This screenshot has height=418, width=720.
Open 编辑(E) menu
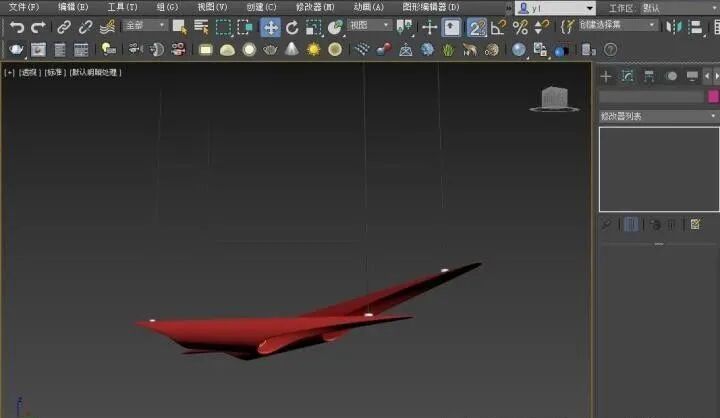[73, 7]
